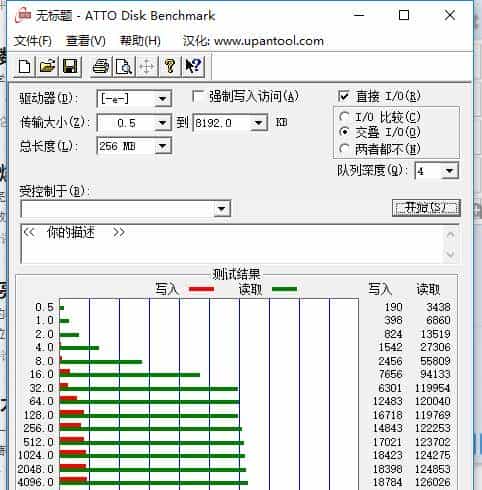The width and height of the screenshot is (482, 490).
Task: Click the Save floppy disk icon
Action: click(70, 67)
